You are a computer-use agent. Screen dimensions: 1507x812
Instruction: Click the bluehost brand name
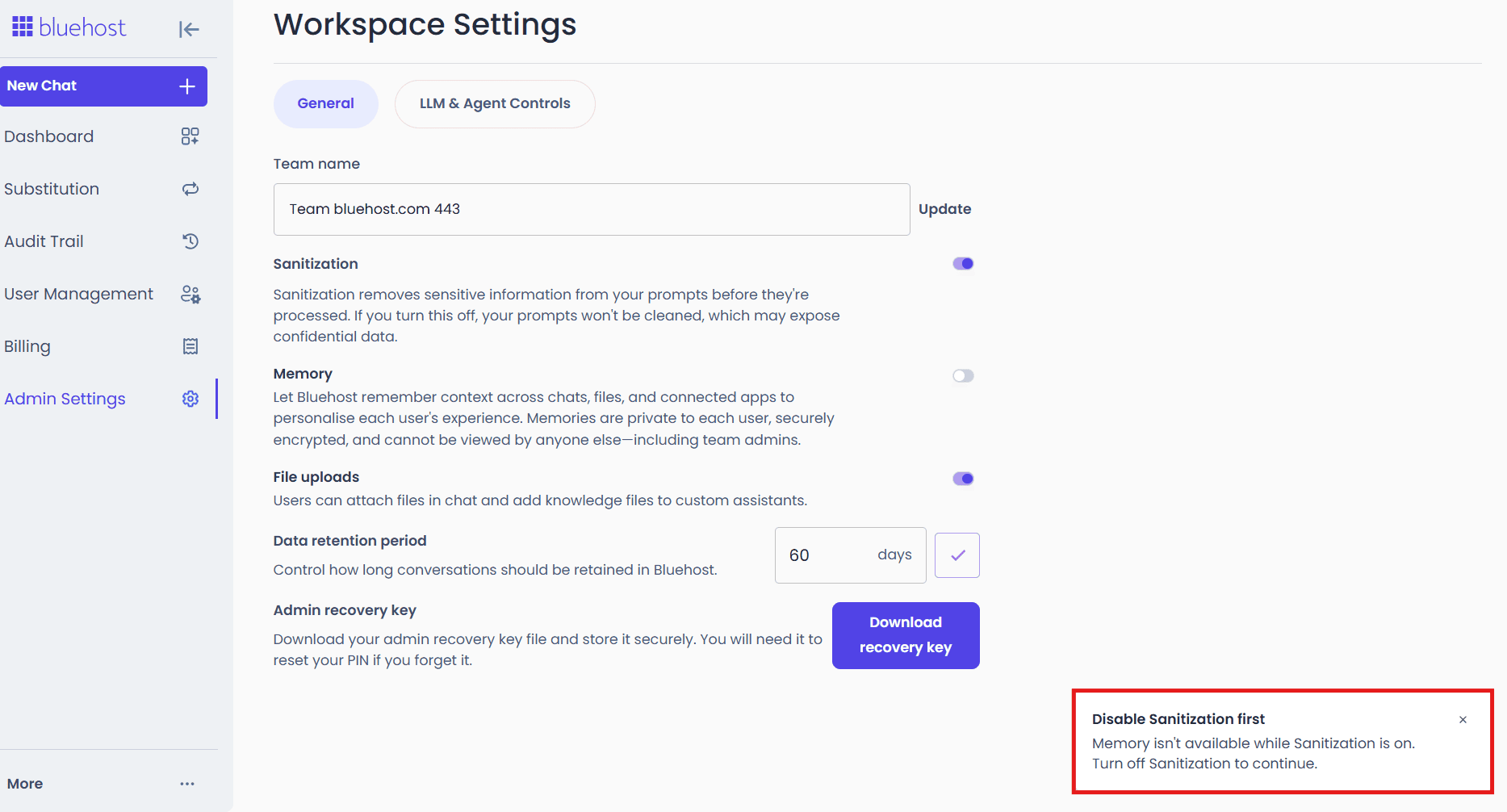tap(82, 27)
